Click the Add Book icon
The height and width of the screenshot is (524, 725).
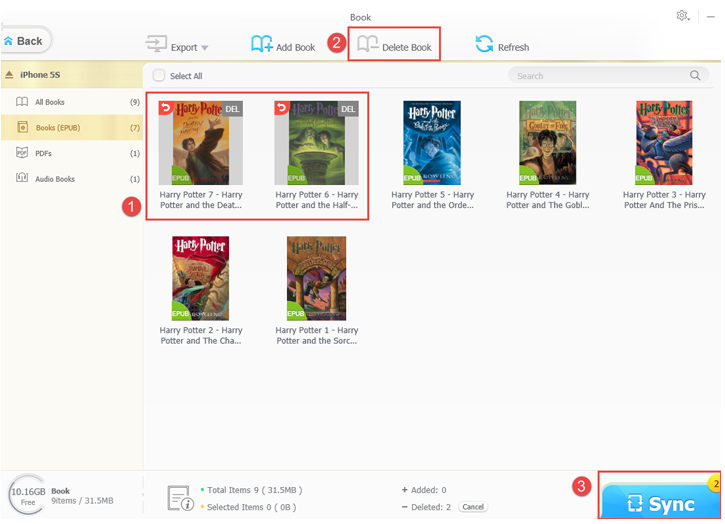[261, 44]
